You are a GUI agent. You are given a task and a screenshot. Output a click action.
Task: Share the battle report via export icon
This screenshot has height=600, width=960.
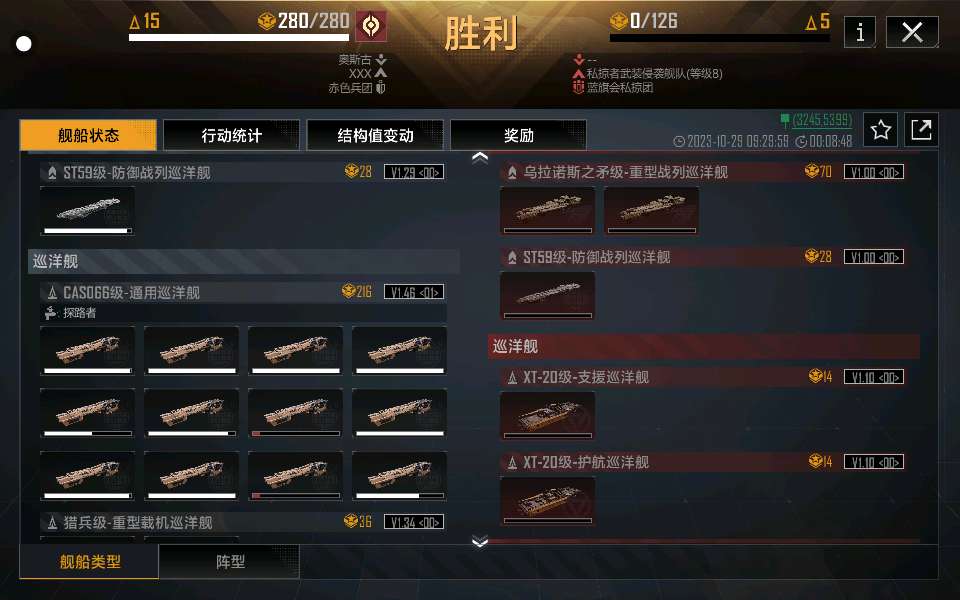coord(921,129)
